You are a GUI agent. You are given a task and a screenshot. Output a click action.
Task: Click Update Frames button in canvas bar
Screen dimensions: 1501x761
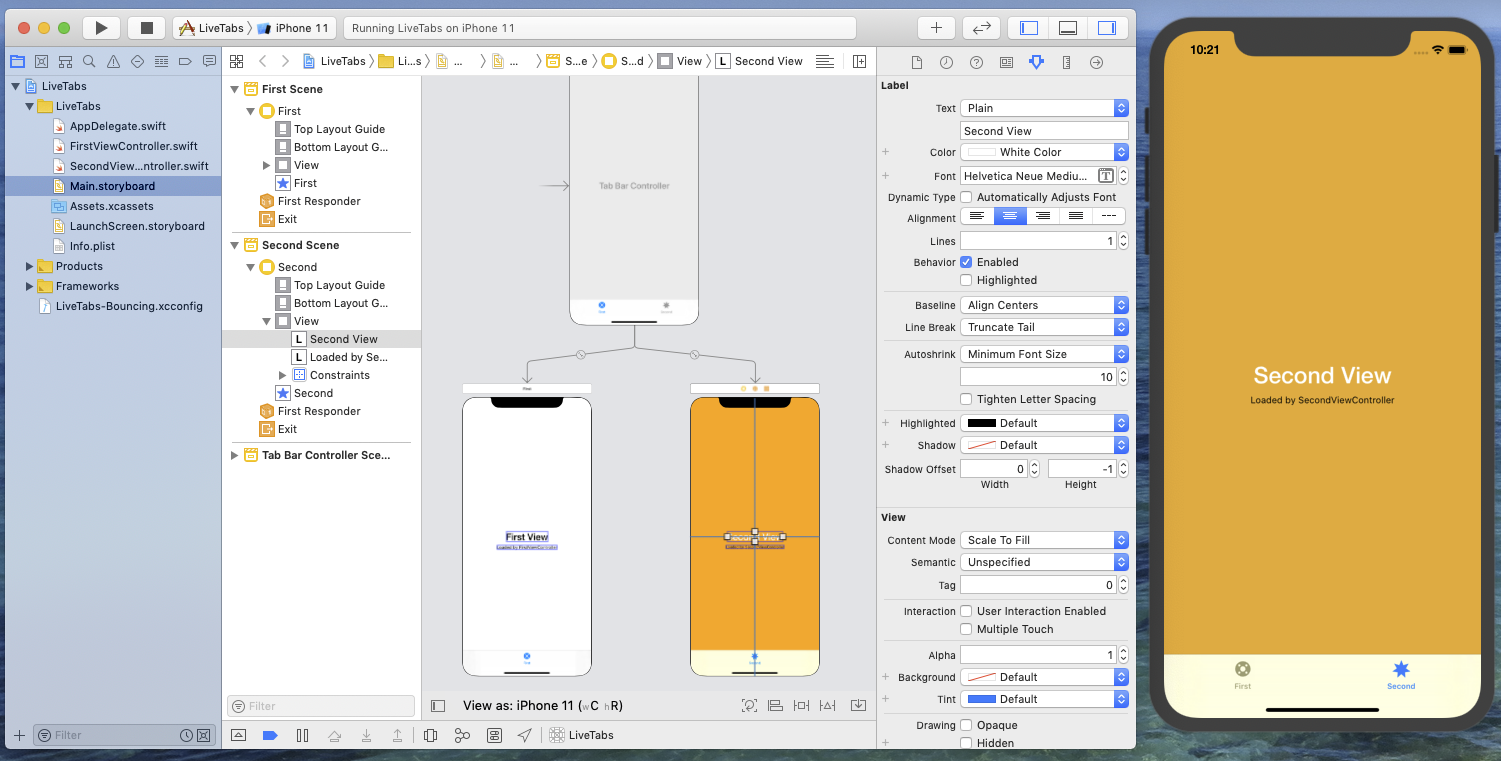(749, 705)
